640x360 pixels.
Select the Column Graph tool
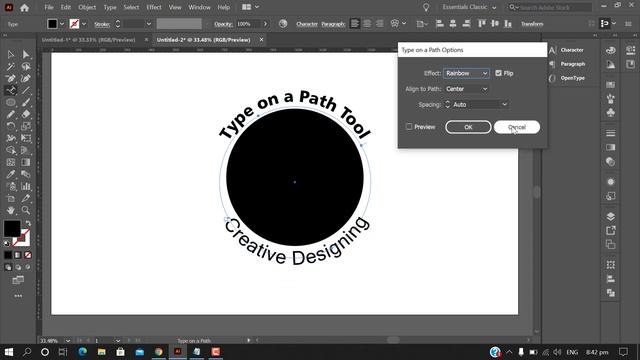pyautogui.click(x=26, y=186)
